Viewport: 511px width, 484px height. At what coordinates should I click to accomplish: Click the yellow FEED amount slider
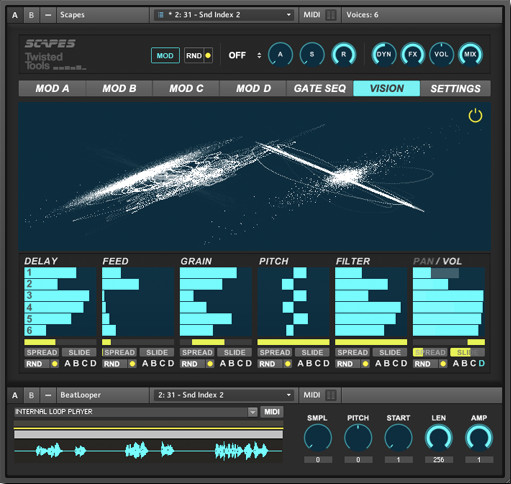pyautogui.click(x=138, y=342)
